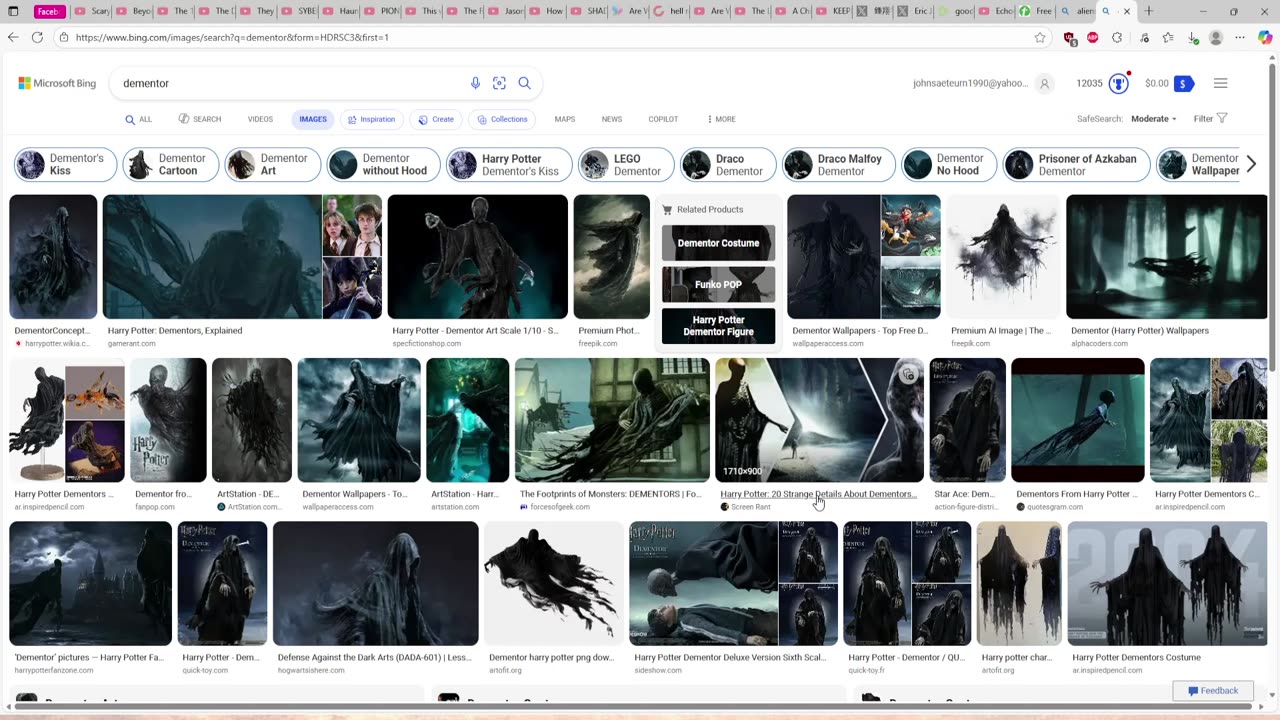Select the LEGO Dementor chip
The height and width of the screenshot is (720, 1280).
point(626,164)
